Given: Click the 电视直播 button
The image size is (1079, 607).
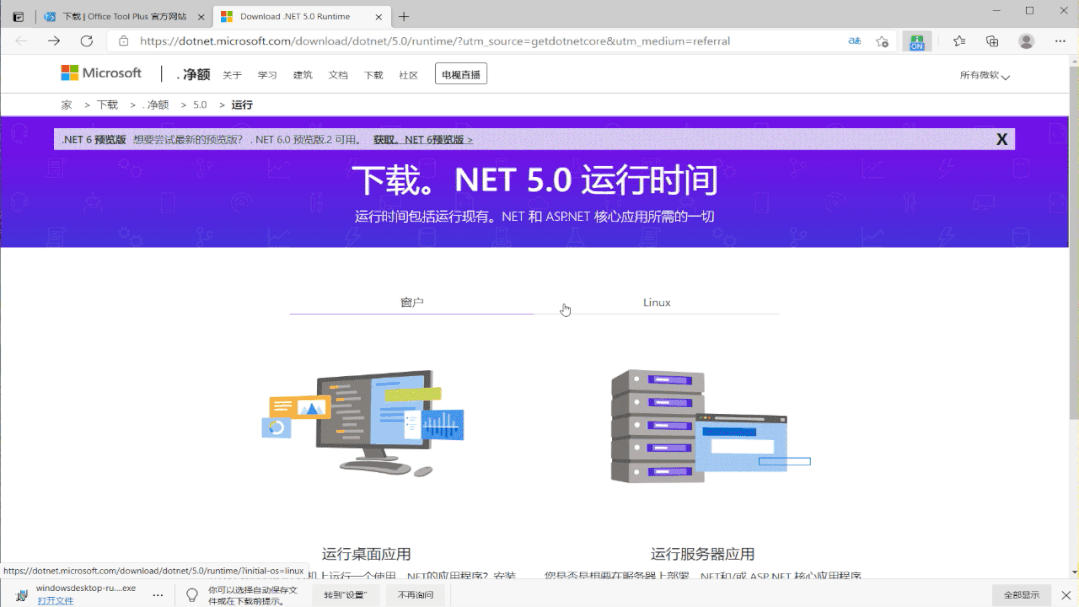Looking at the screenshot, I should (461, 74).
